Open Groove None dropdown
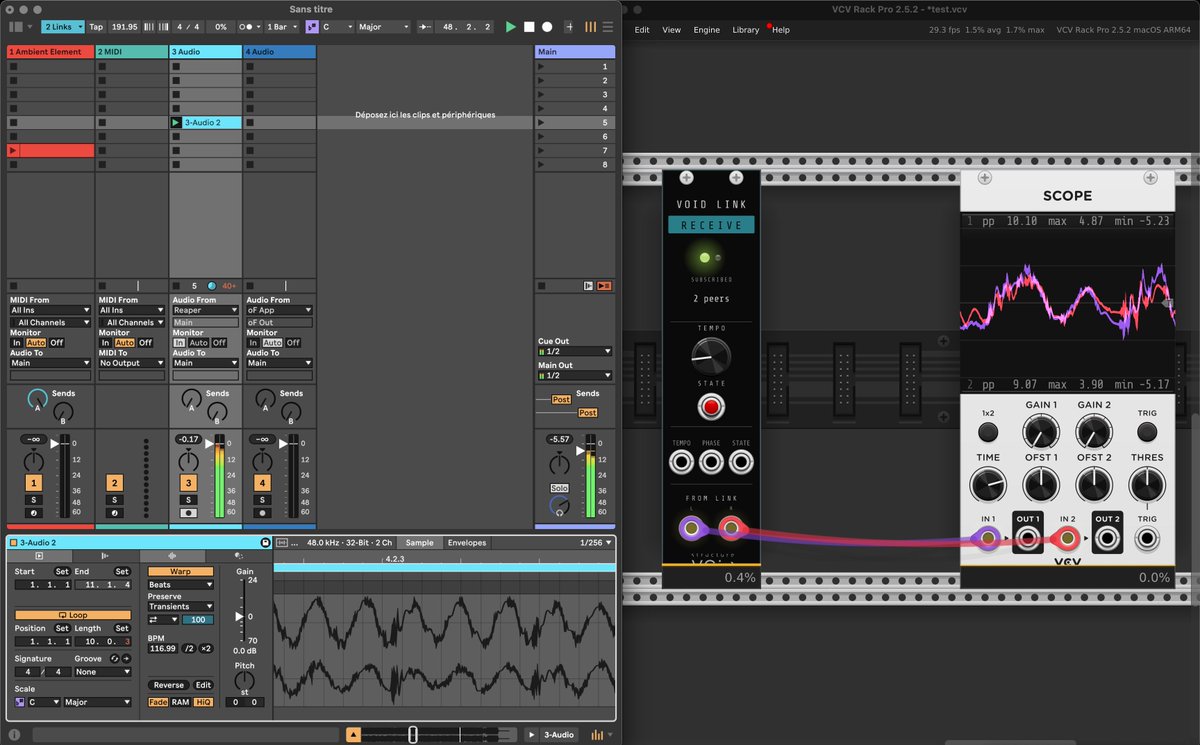The height and width of the screenshot is (745, 1200). (x=103, y=672)
